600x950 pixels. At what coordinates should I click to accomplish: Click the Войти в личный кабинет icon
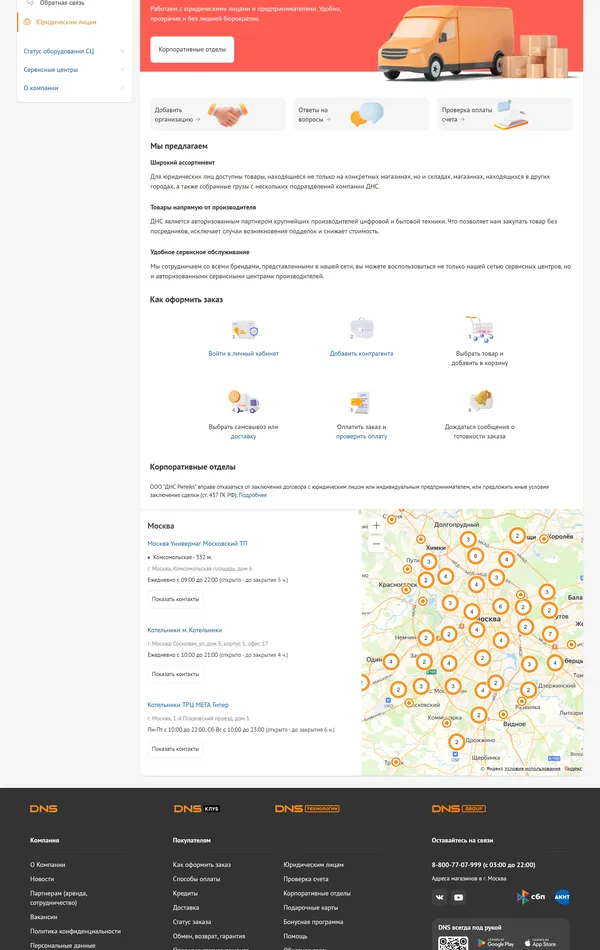tap(244, 330)
